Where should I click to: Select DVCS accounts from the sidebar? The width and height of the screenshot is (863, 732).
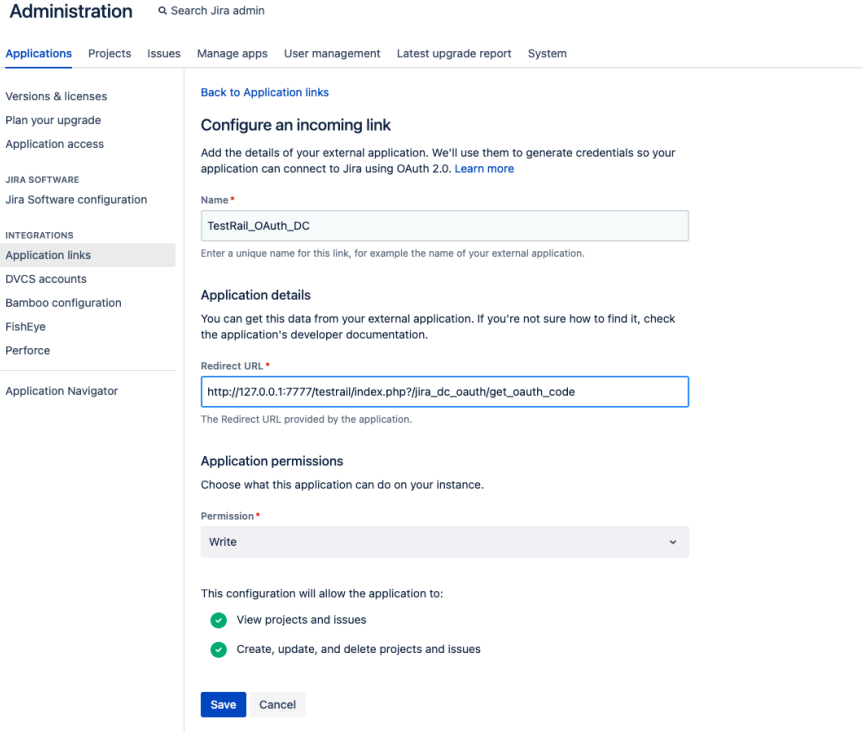(x=47, y=278)
